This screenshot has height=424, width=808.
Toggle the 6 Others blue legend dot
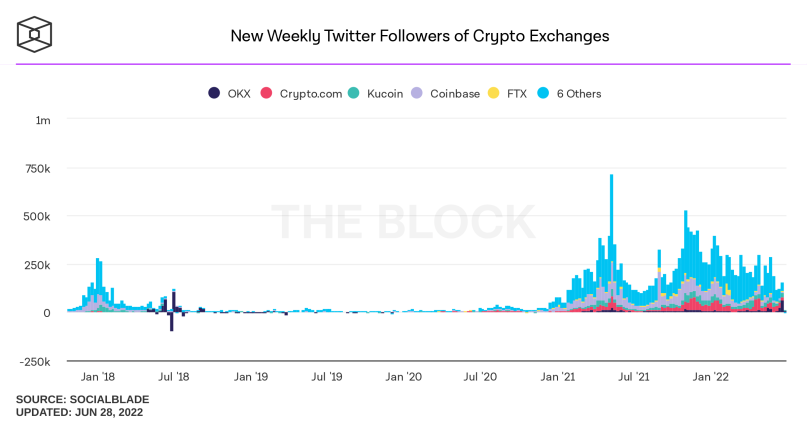click(x=543, y=93)
